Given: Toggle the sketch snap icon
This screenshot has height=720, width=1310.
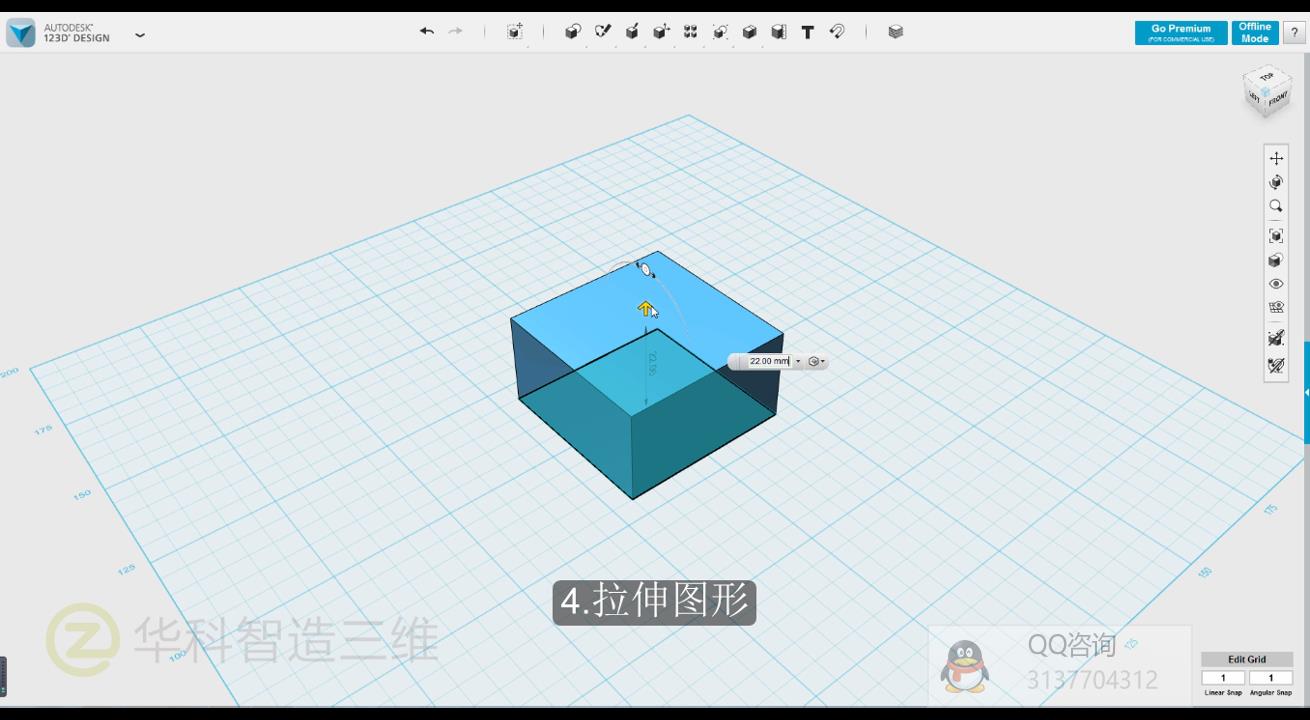Looking at the screenshot, I should click(1276, 338).
